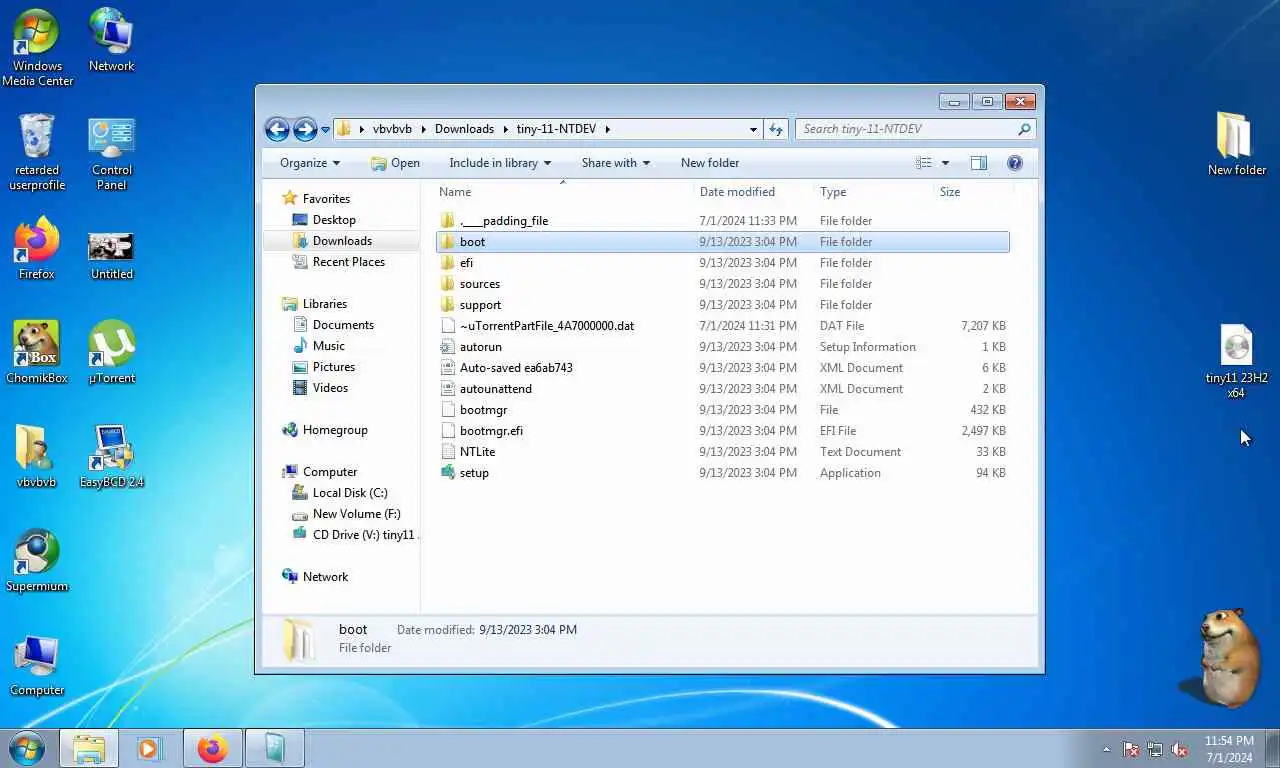Click the Explorer help question-mark icon
The width and height of the screenshot is (1280, 768).
click(1015, 163)
